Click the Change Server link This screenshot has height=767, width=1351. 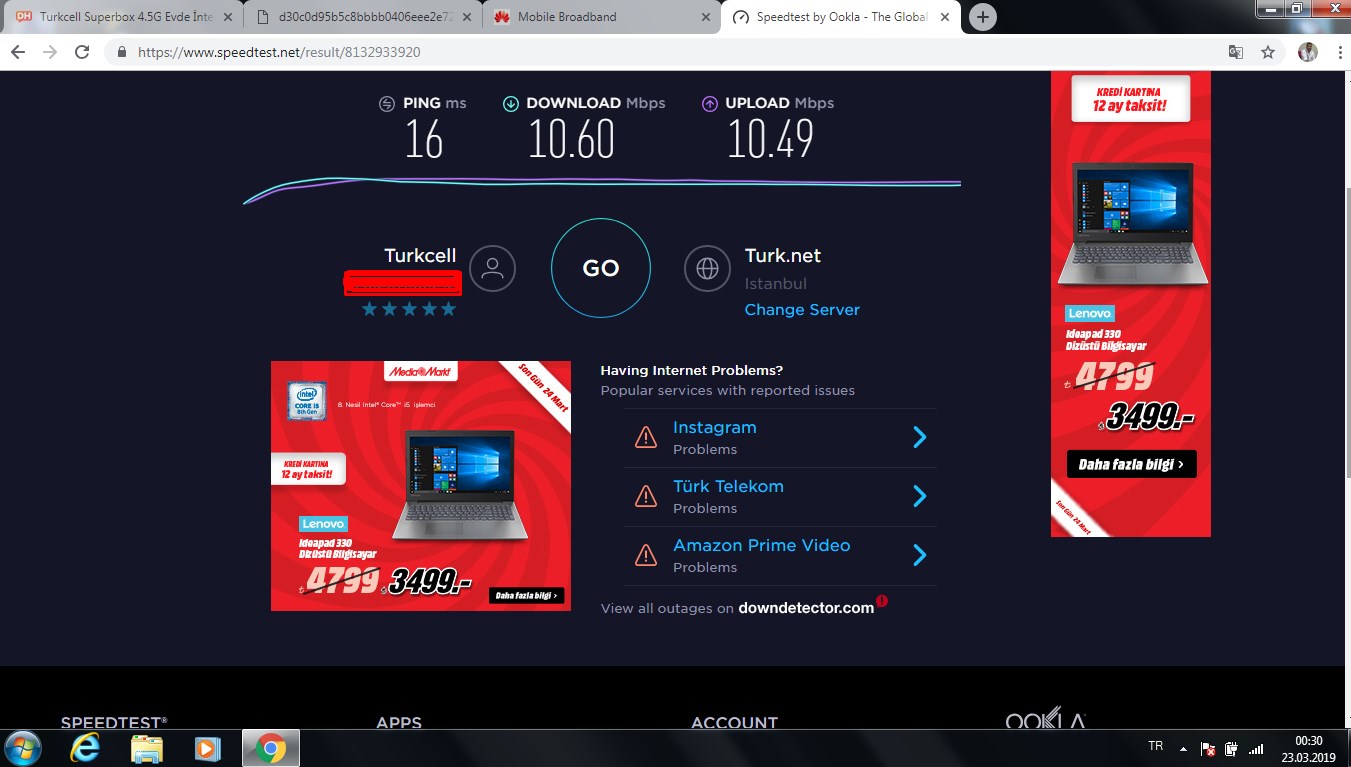pyautogui.click(x=802, y=310)
